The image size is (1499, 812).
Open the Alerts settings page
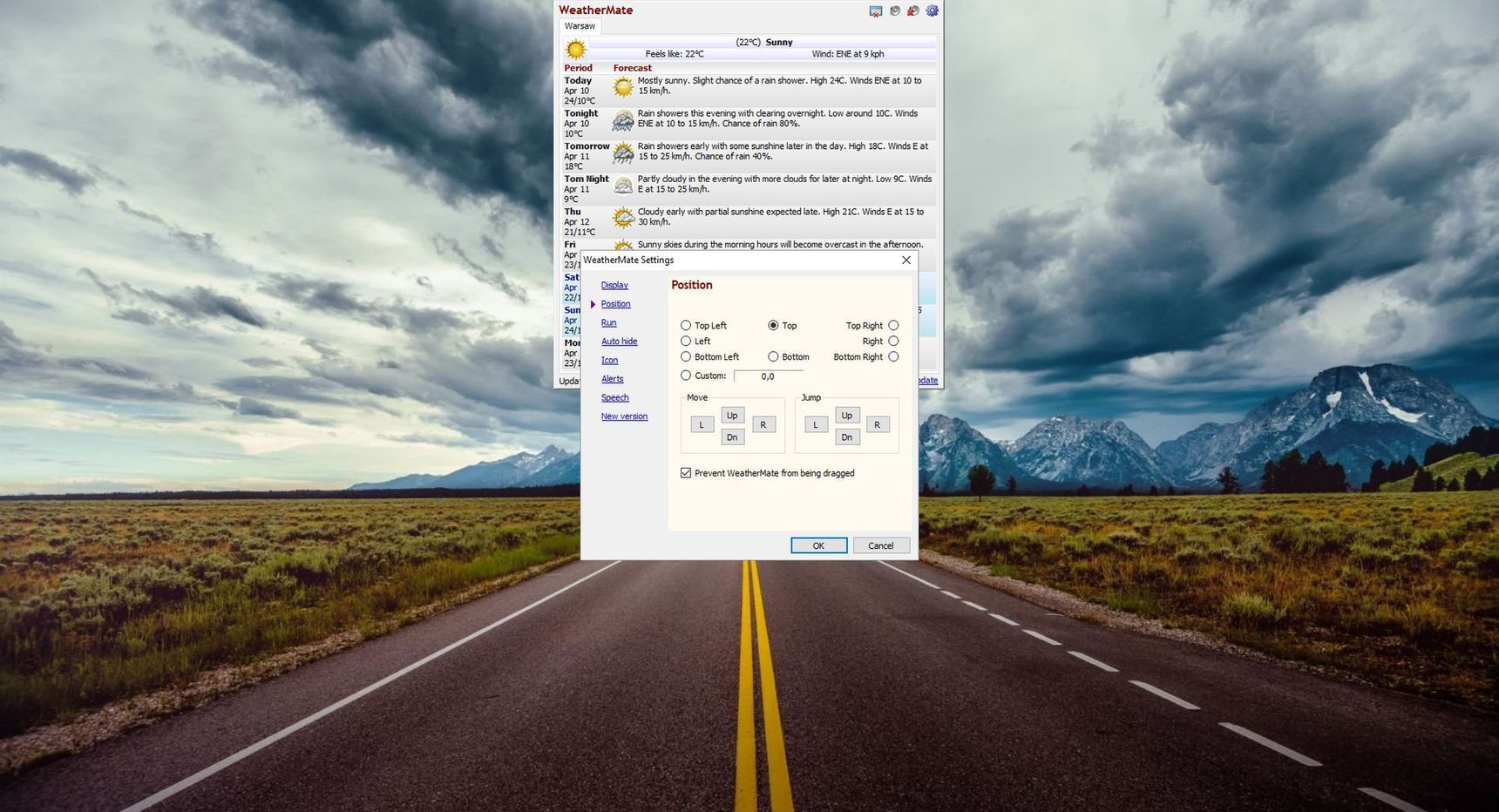(612, 379)
